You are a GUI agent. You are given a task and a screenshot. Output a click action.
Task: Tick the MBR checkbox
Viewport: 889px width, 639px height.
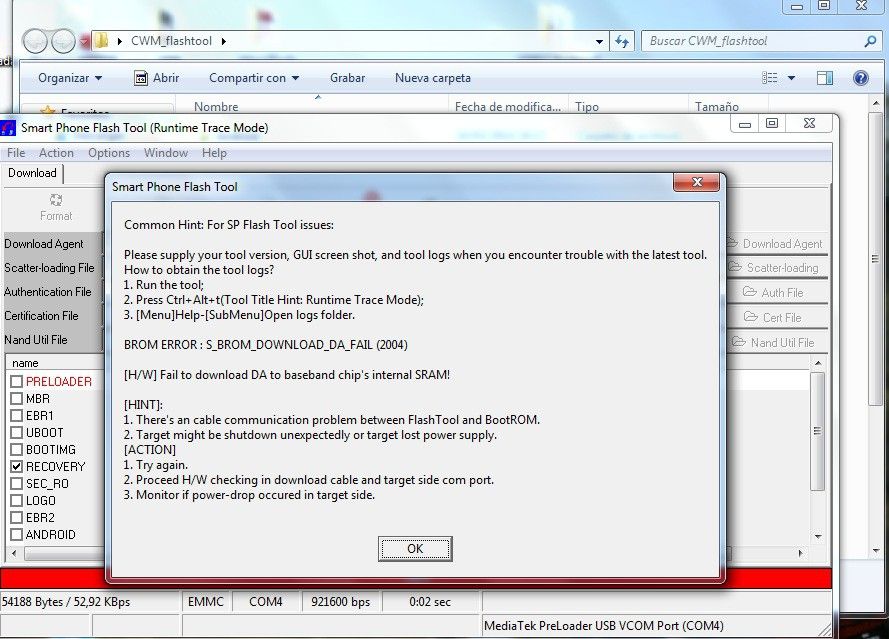coord(16,399)
